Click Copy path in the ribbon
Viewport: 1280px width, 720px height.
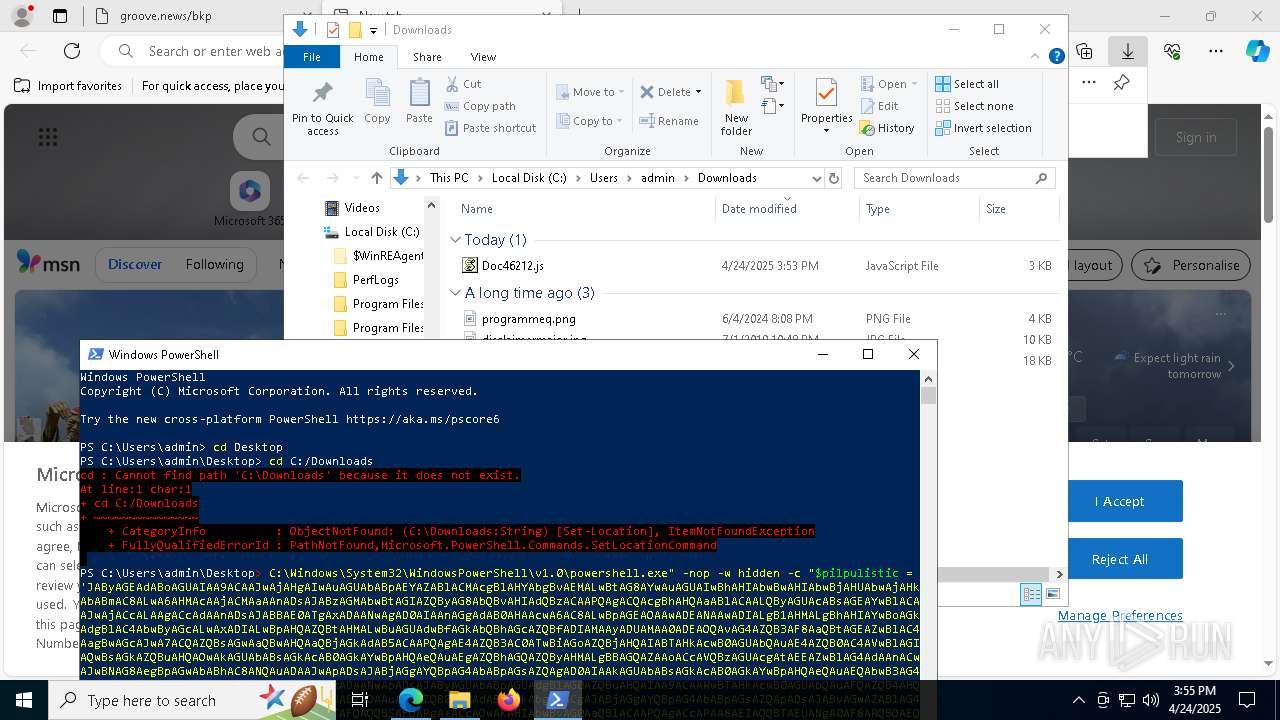[480, 106]
